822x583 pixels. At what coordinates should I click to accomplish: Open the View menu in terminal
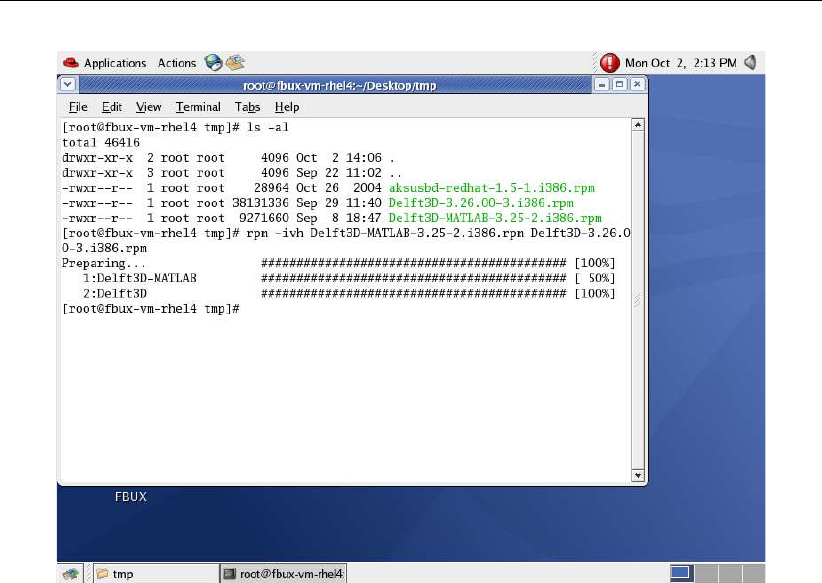click(148, 107)
